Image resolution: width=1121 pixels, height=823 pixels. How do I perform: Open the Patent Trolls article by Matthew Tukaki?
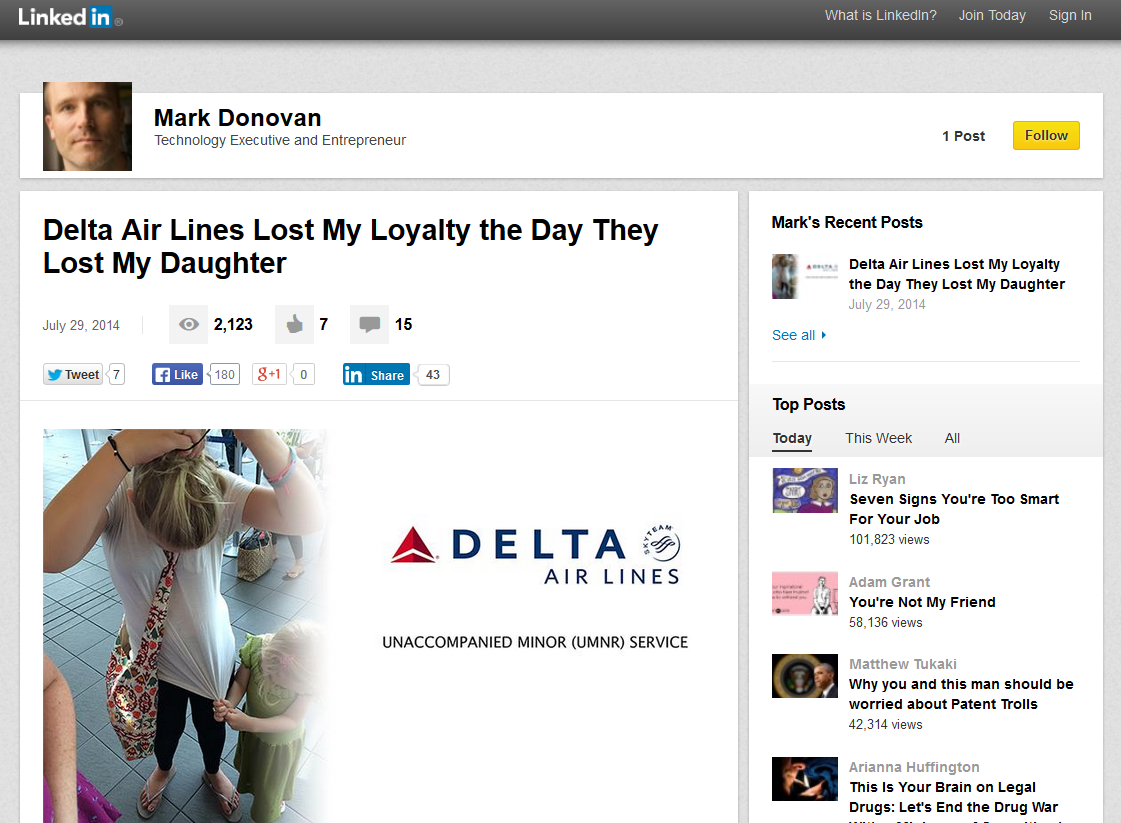click(960, 694)
